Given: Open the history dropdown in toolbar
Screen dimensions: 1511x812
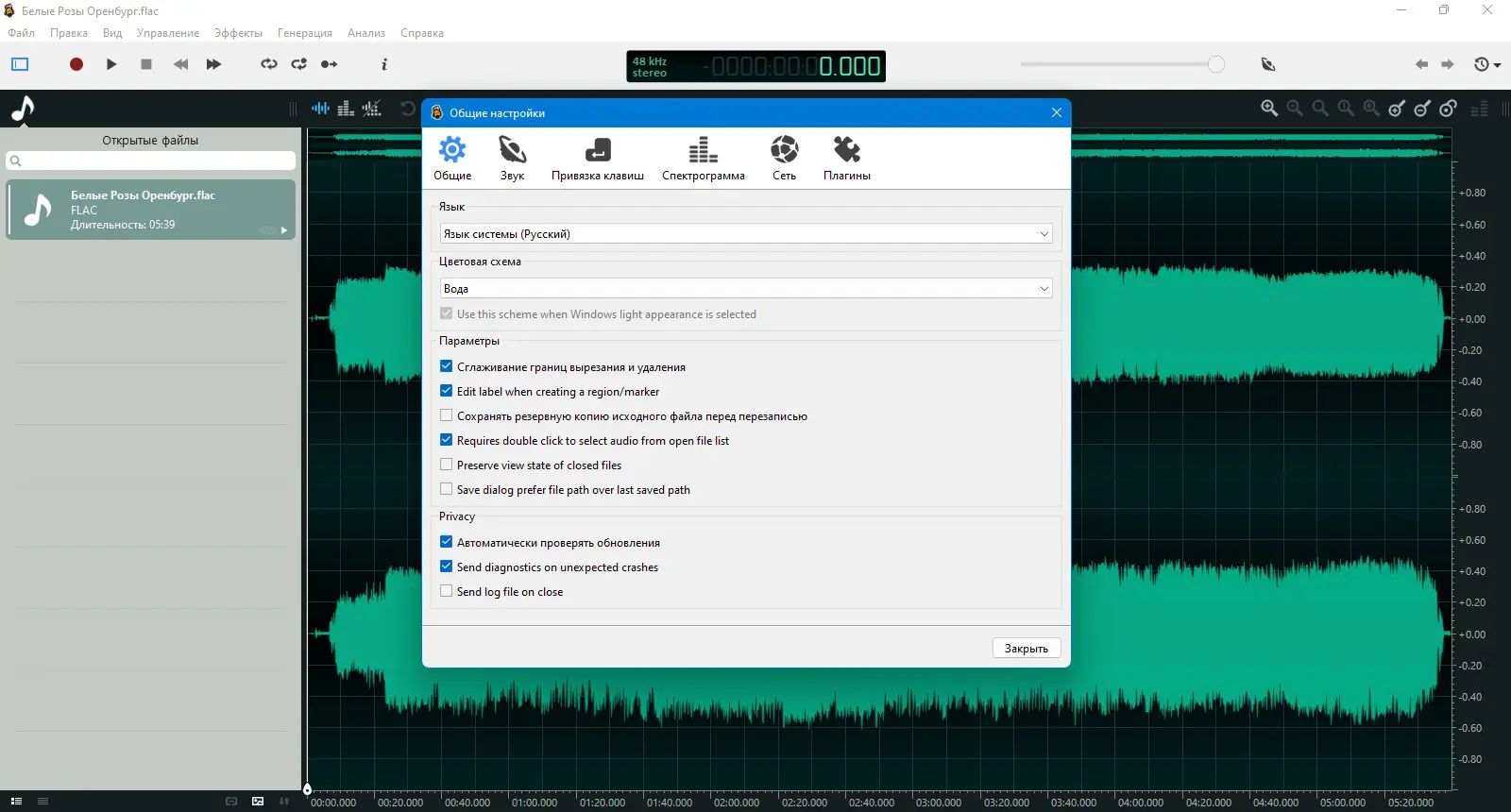Looking at the screenshot, I should point(1487,64).
